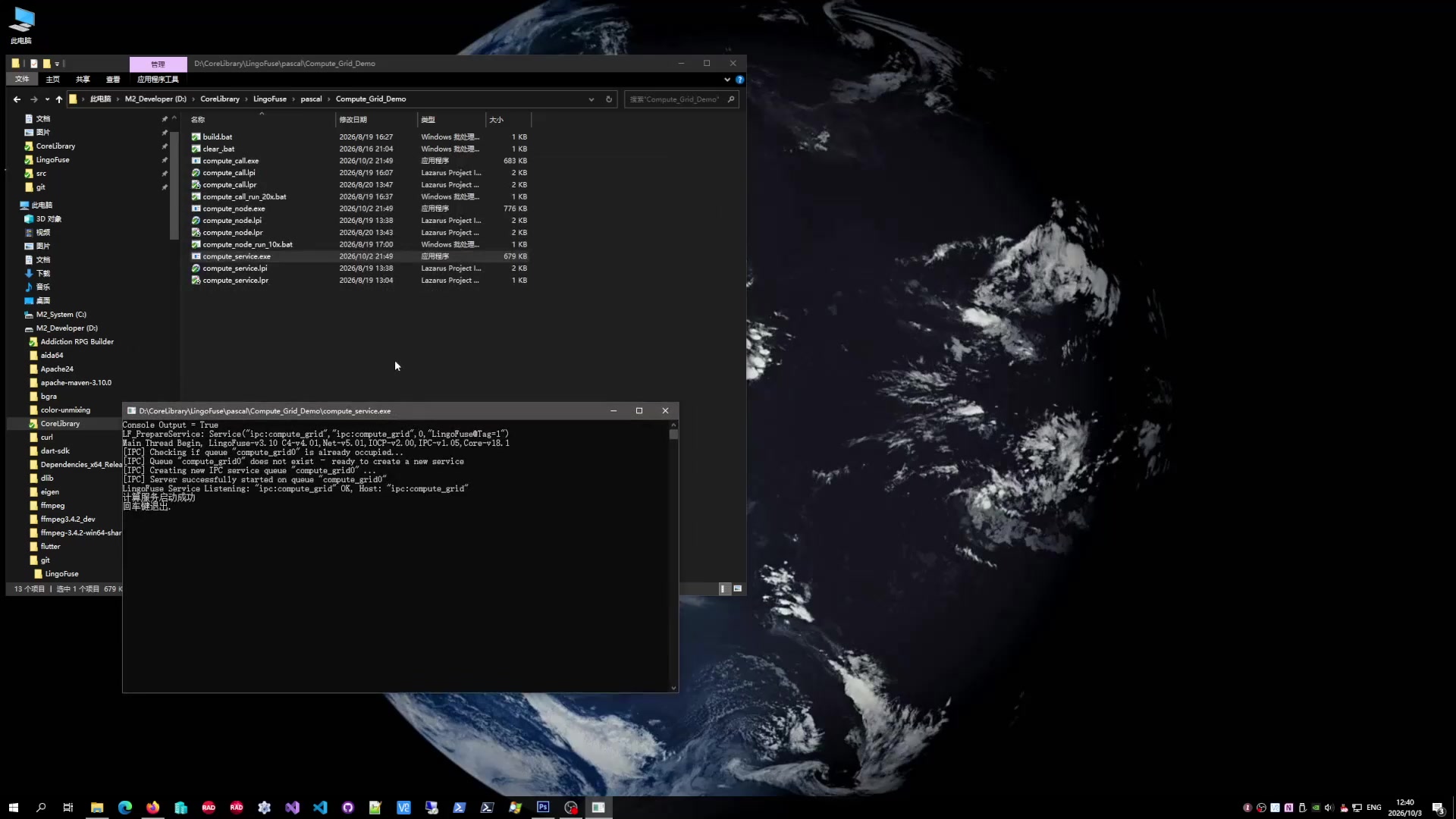Open the 文件 menu tab

click(22, 80)
